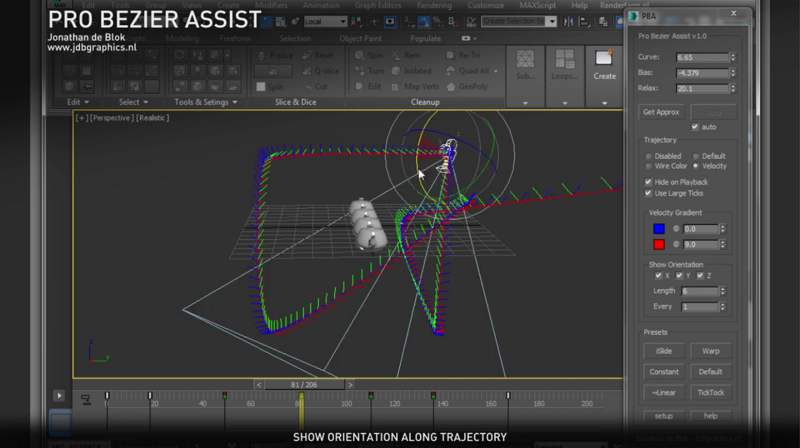This screenshot has width=800, height=448.
Task: Click the ribbon minimize toggle icon after Populate
Action: tap(468, 38)
